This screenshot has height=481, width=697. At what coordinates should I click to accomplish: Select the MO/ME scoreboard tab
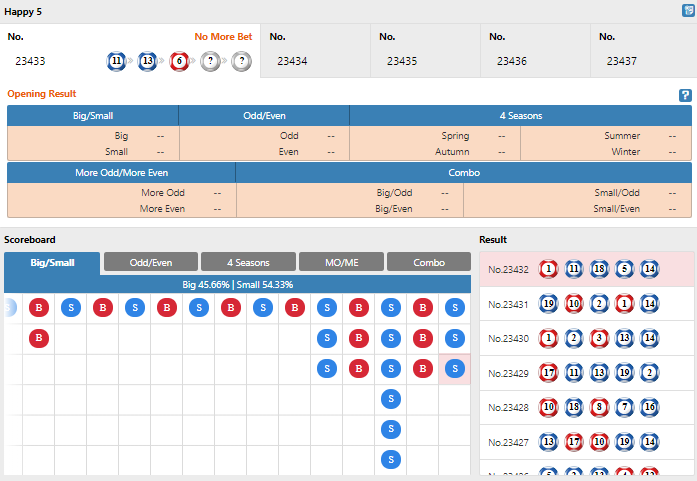click(x=340, y=262)
